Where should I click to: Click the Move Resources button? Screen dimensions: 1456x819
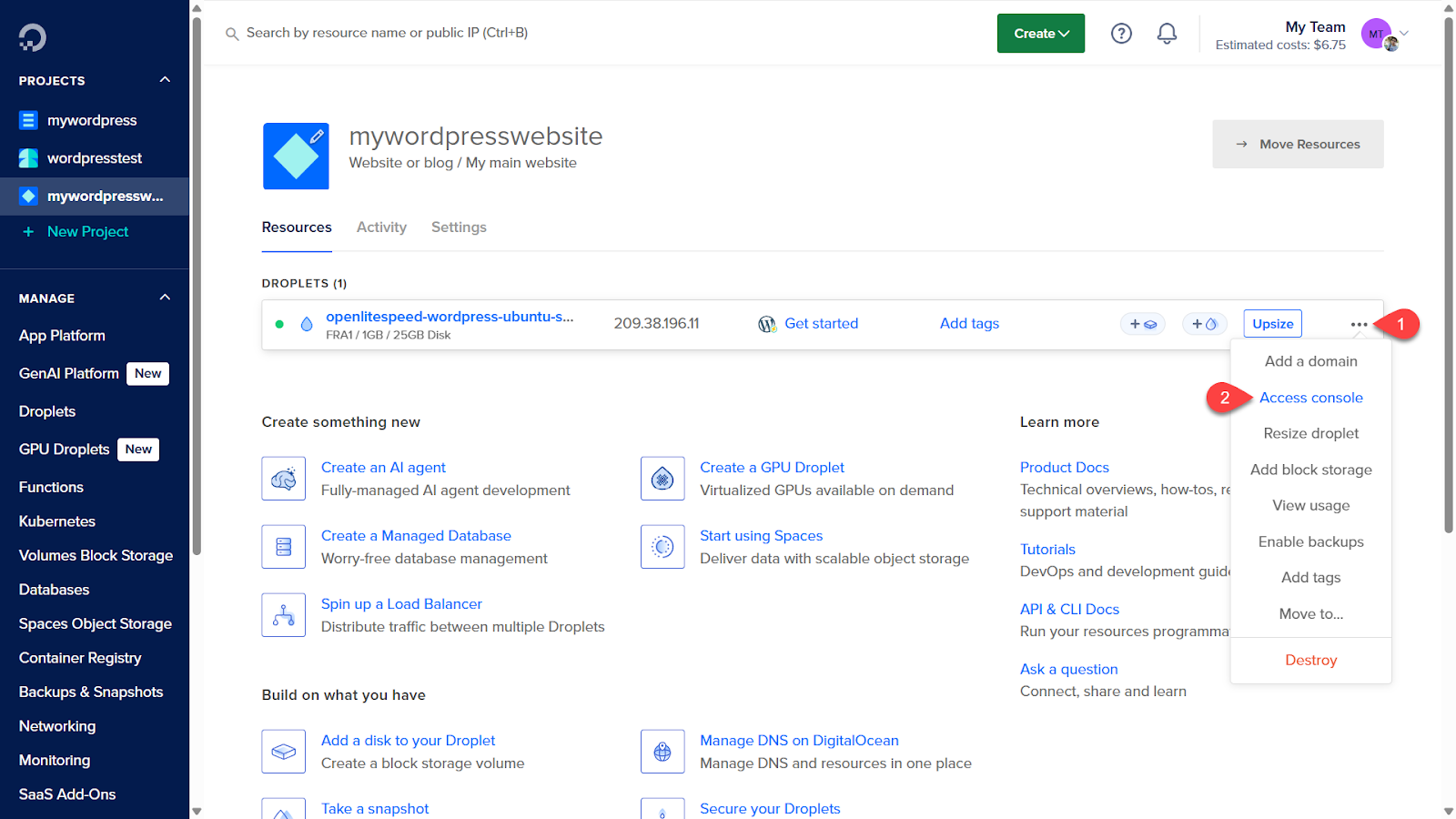click(x=1298, y=144)
